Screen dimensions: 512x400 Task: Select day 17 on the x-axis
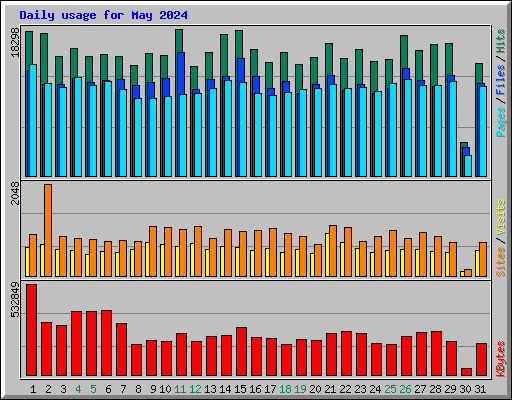[270, 389]
